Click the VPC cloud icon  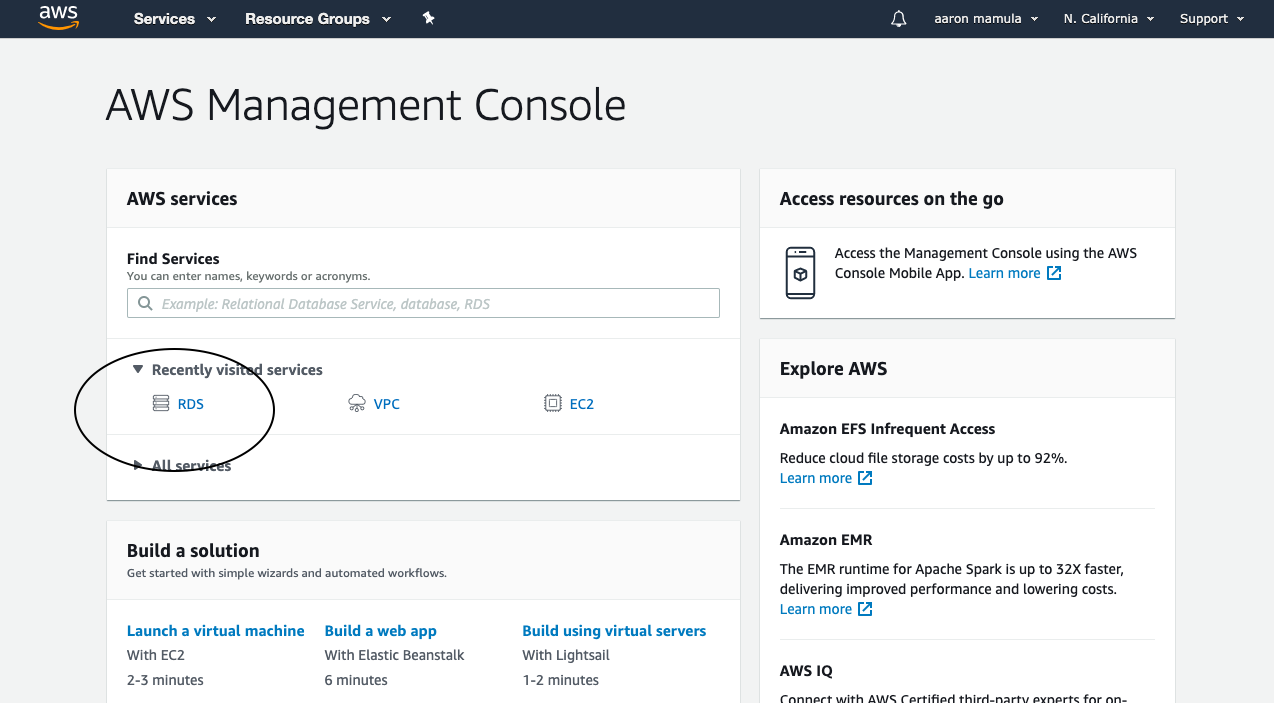[357, 404]
